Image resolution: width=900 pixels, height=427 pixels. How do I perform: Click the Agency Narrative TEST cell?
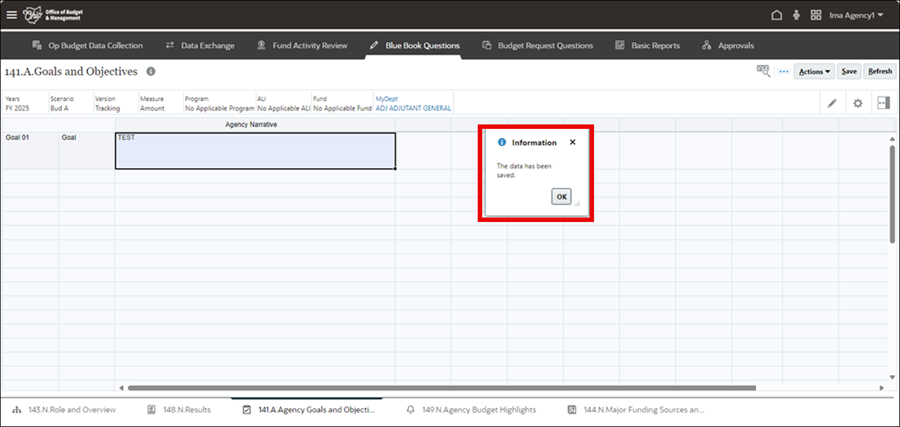pyautogui.click(x=255, y=150)
